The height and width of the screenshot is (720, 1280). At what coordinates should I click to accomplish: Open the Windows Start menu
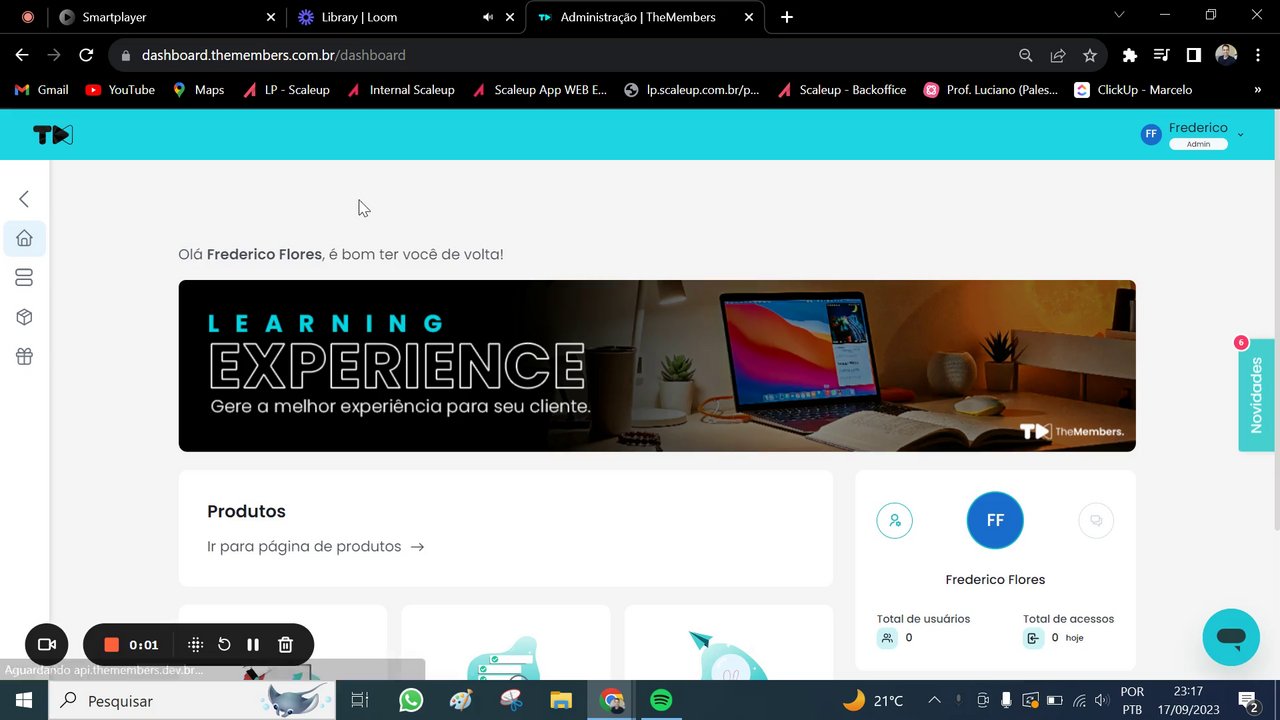24,701
